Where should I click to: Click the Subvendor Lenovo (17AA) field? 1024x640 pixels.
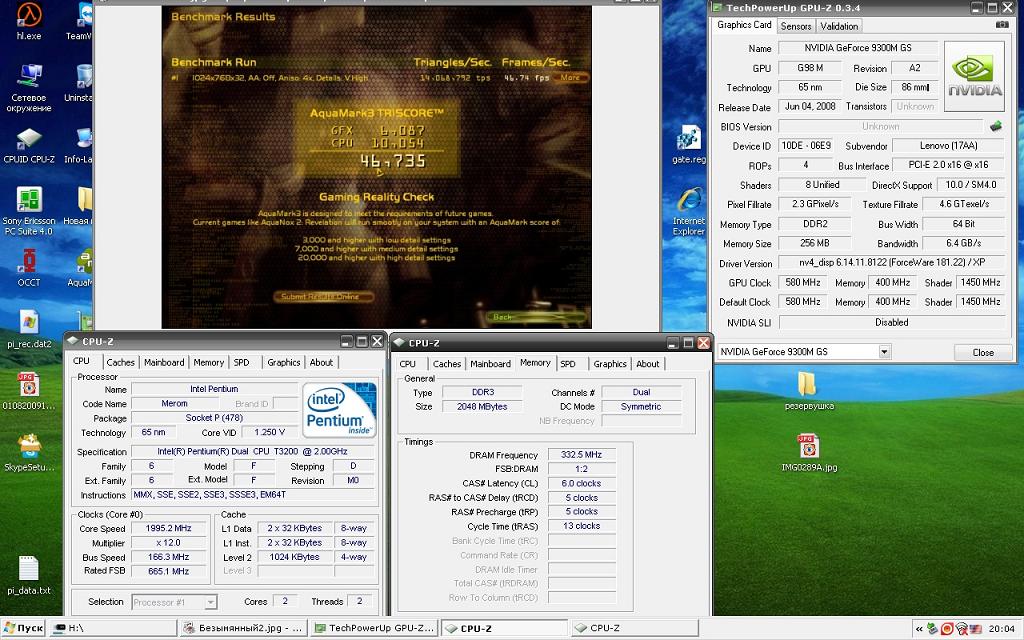948,146
